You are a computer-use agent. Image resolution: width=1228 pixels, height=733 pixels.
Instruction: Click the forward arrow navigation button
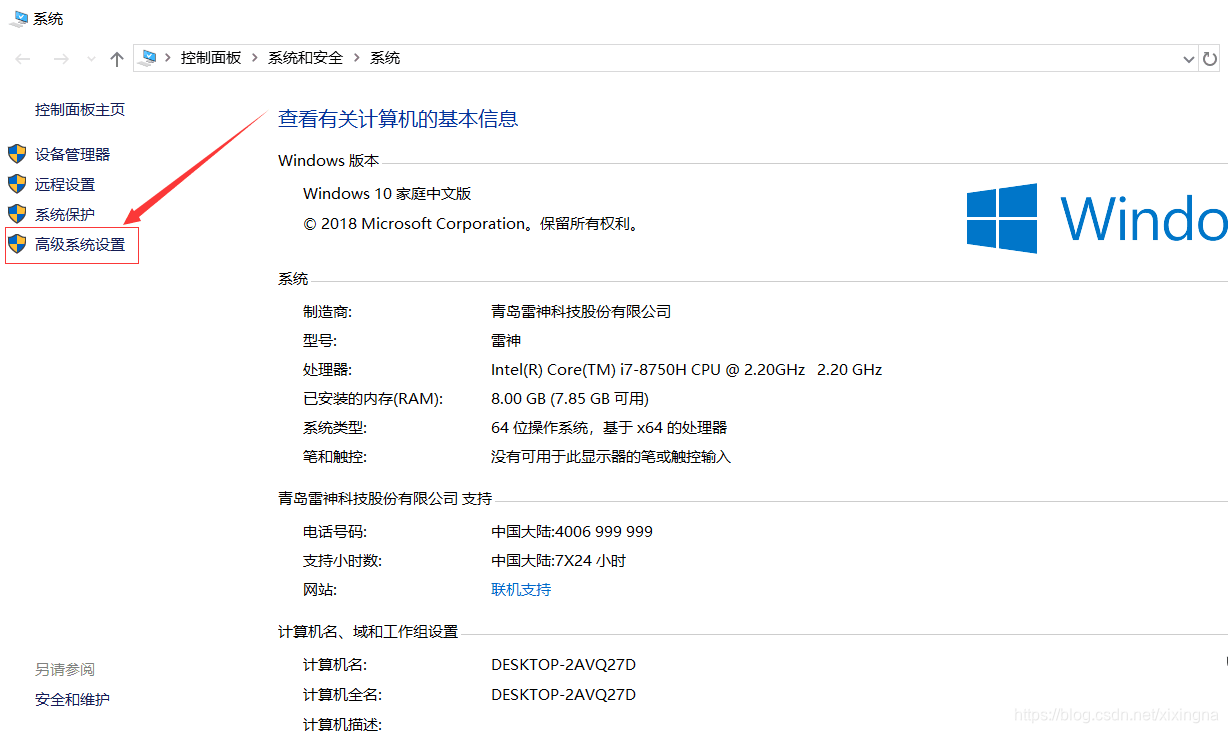61,59
